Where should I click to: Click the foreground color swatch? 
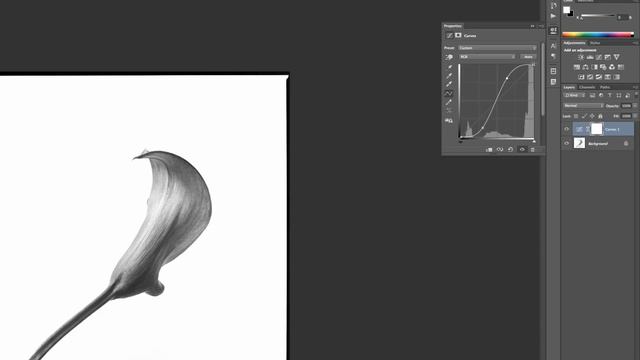567,10
